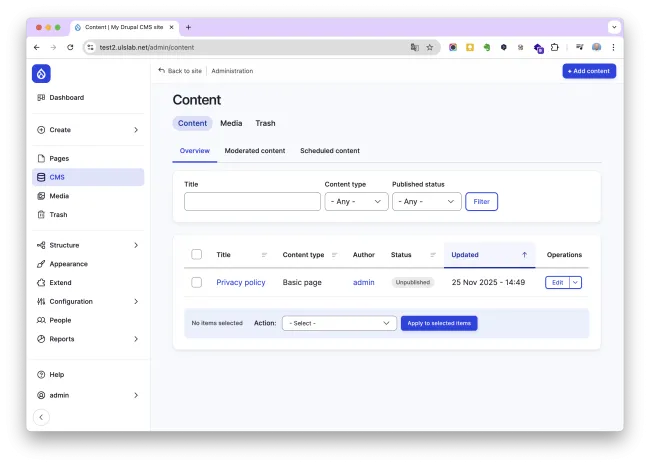Collapse the sidebar with the arrow button
The image size is (650, 466).
click(x=41, y=418)
